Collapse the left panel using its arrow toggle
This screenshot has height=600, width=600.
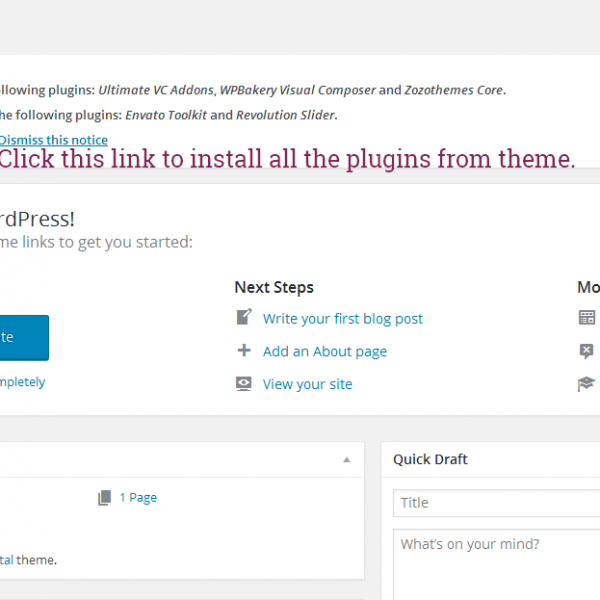(x=347, y=460)
